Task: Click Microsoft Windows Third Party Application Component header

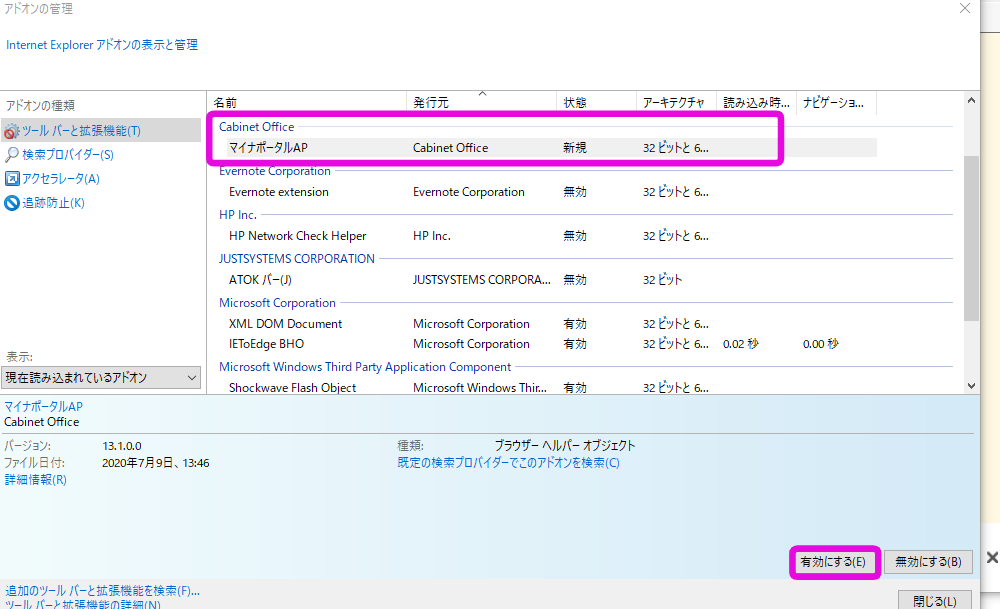Action: (x=365, y=367)
